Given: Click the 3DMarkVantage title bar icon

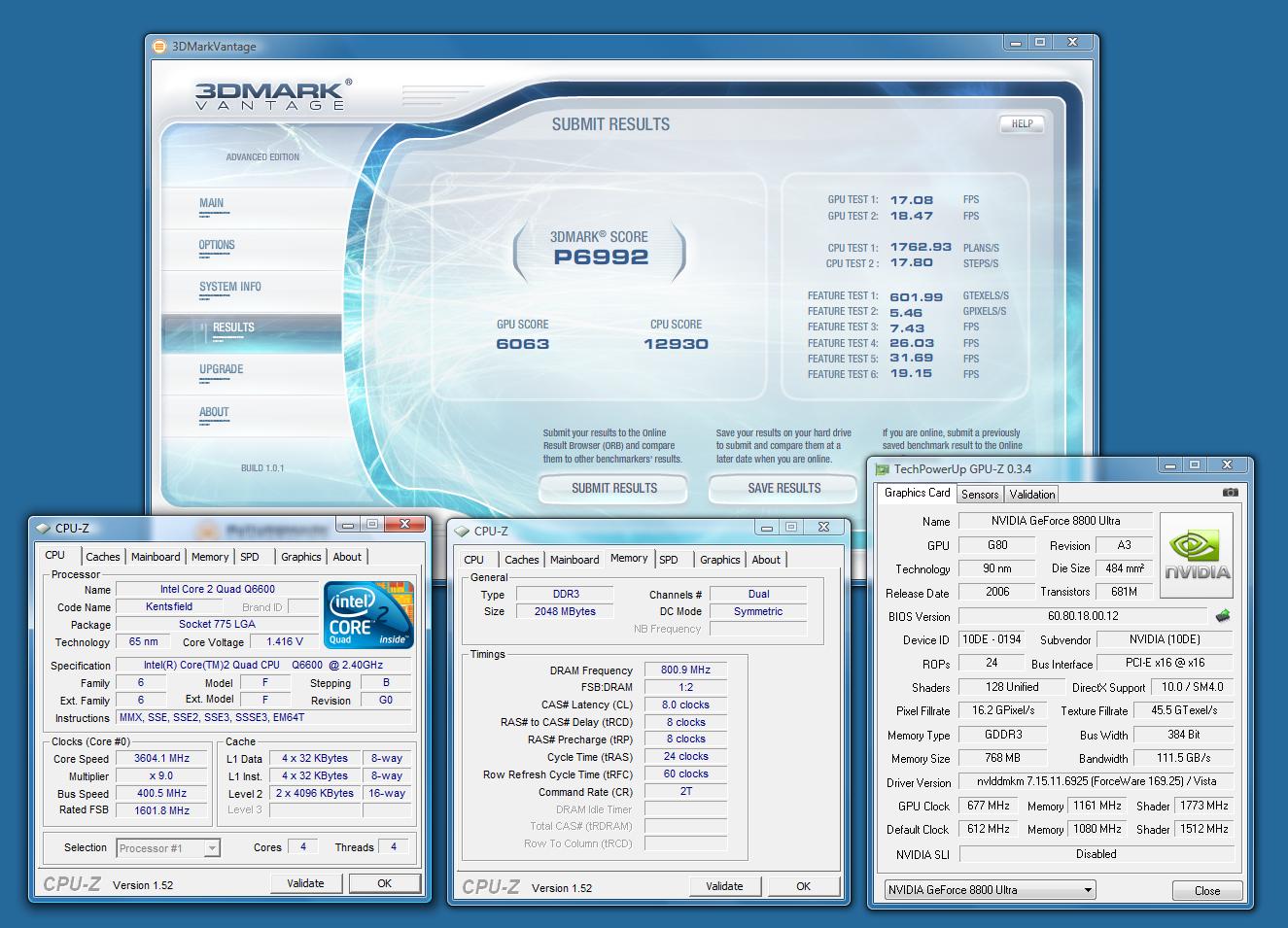Looking at the screenshot, I should pyautogui.click(x=160, y=46).
